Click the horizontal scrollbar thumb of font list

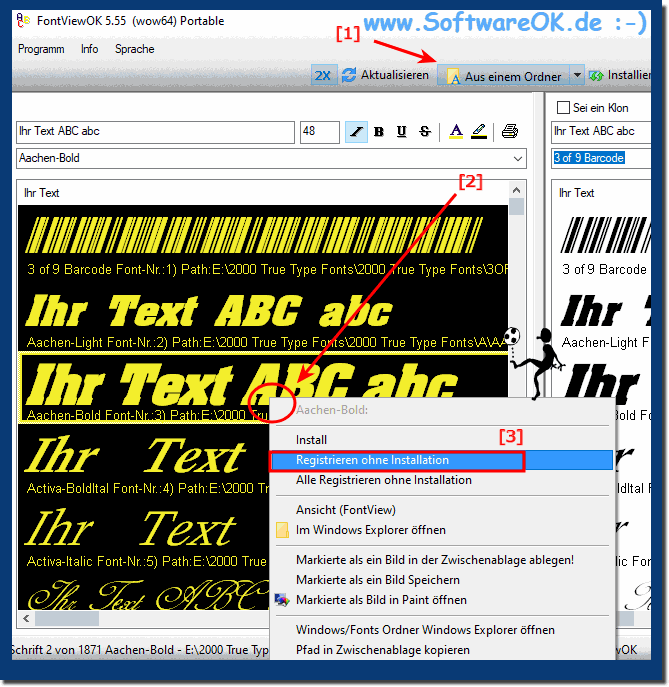[x=67, y=619]
